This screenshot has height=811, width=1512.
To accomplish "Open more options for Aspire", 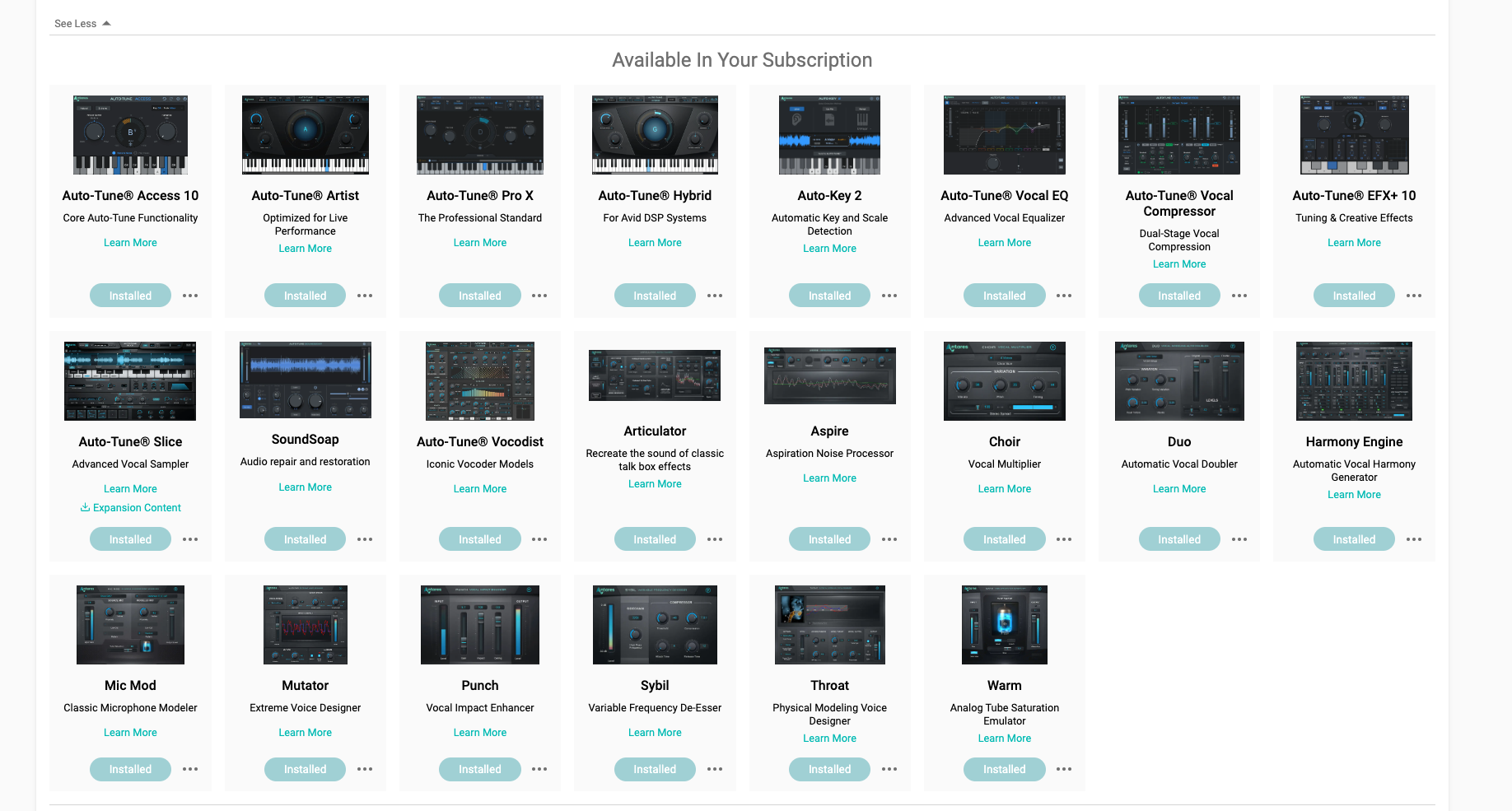I will coord(889,539).
